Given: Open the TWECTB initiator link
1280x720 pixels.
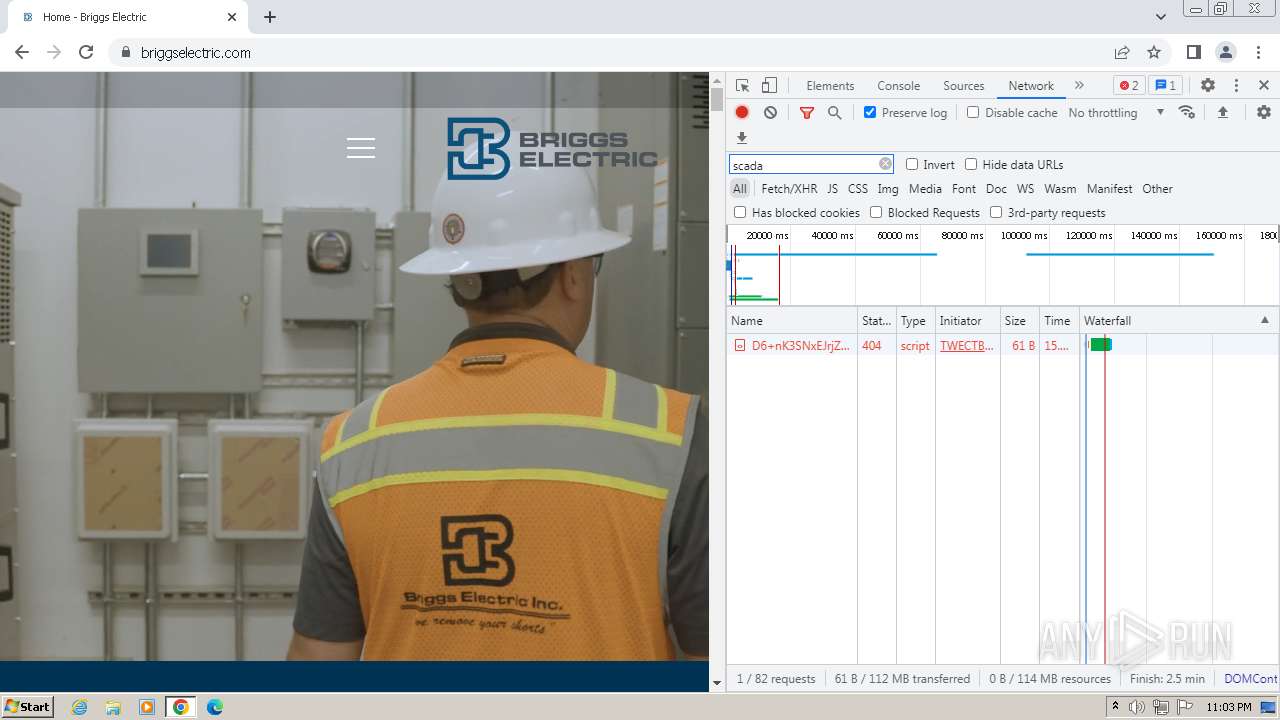Looking at the screenshot, I should point(966,346).
